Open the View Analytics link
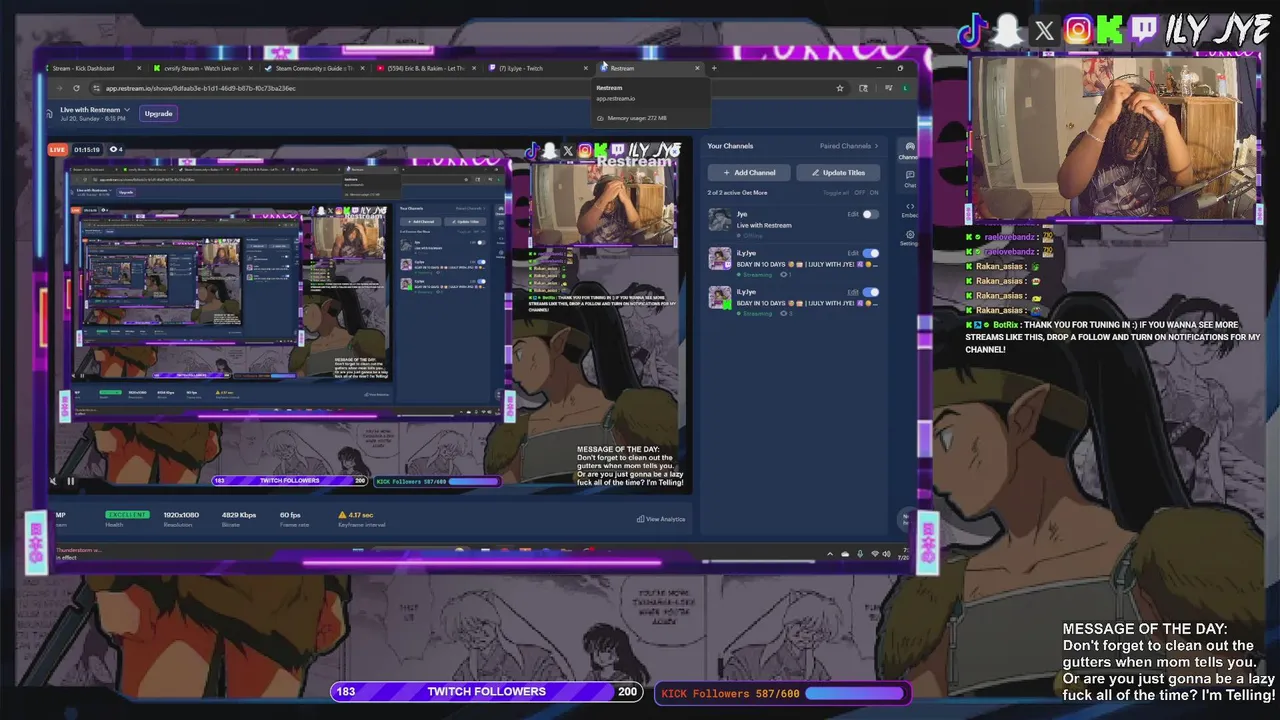The image size is (1280, 720). click(661, 519)
